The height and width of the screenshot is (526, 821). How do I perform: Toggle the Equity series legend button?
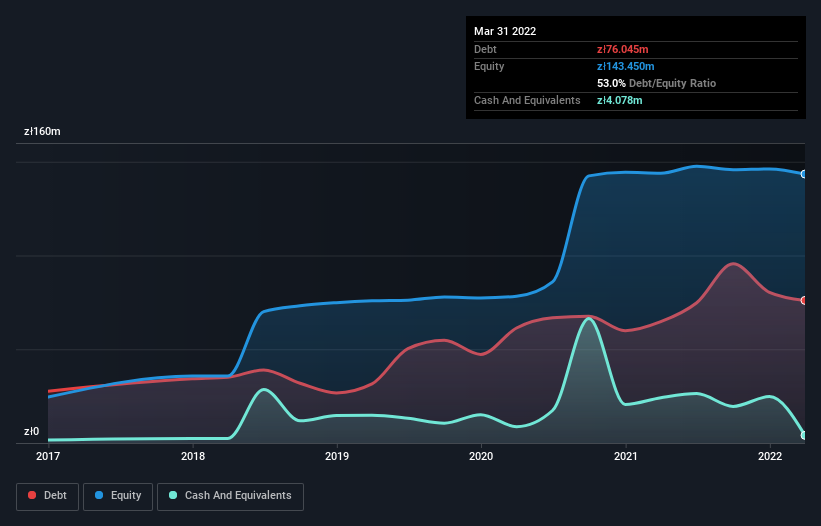click(x=118, y=496)
